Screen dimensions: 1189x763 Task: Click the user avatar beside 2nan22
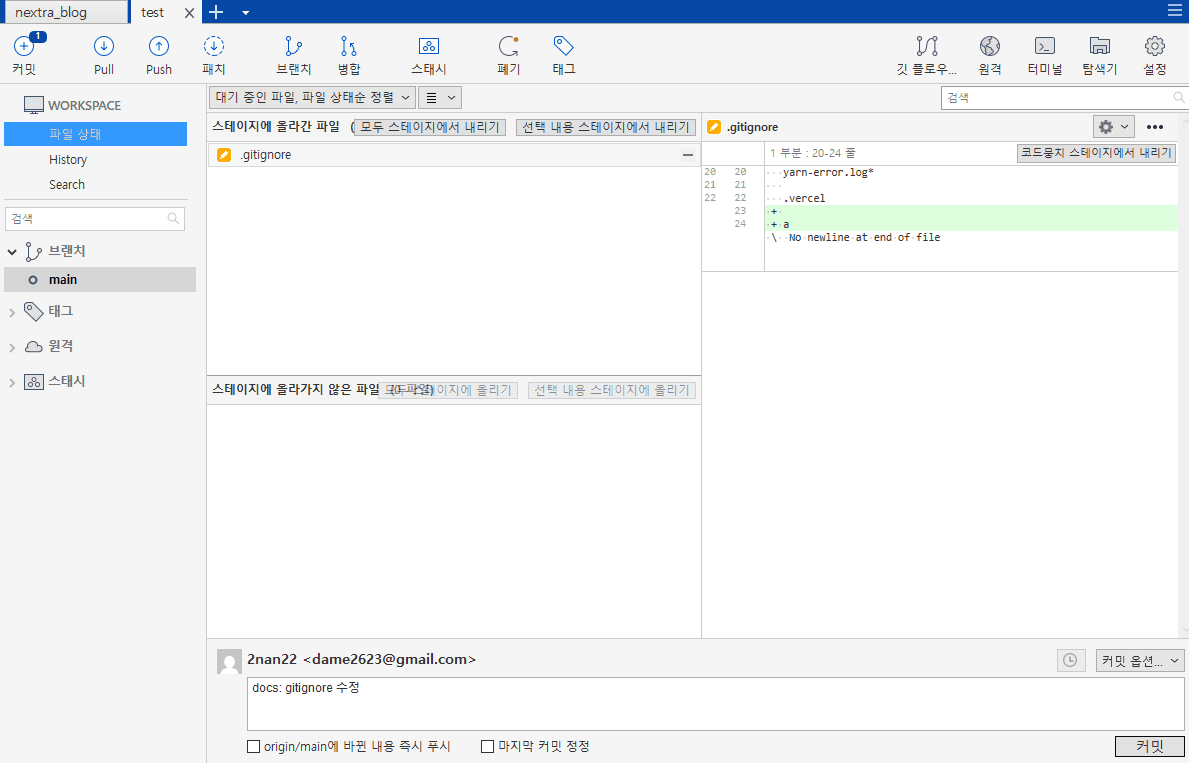pyautogui.click(x=230, y=661)
